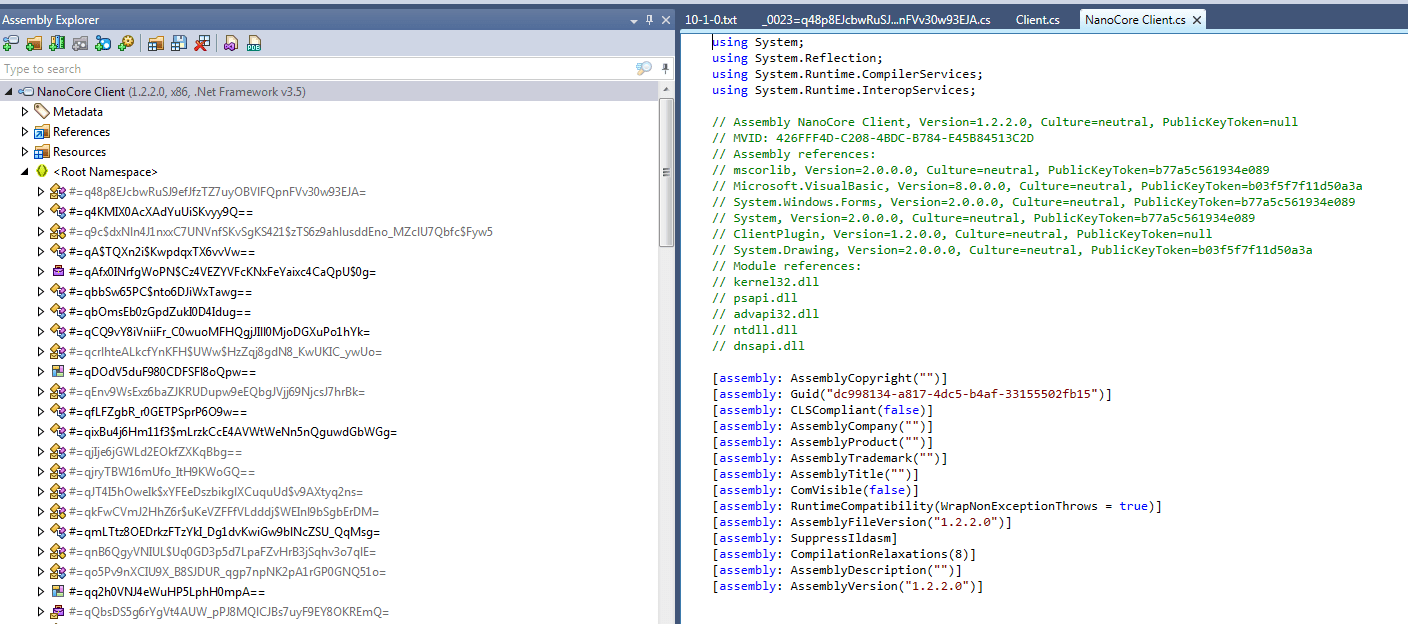The height and width of the screenshot is (624, 1408).
Task: Click icon of #=qq2h0VNJ4eWuHP5LphH0mpA== row
Action: 58,591
